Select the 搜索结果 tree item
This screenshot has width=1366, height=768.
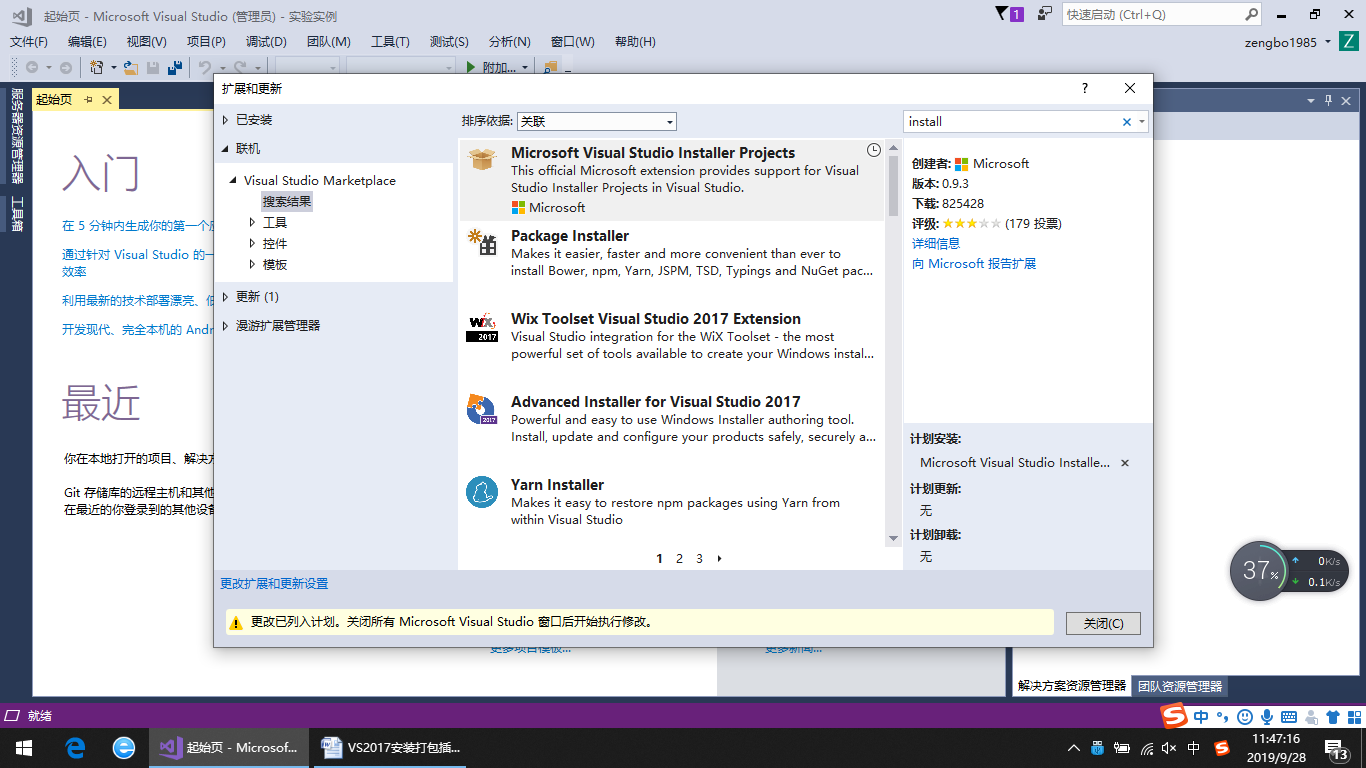point(287,202)
